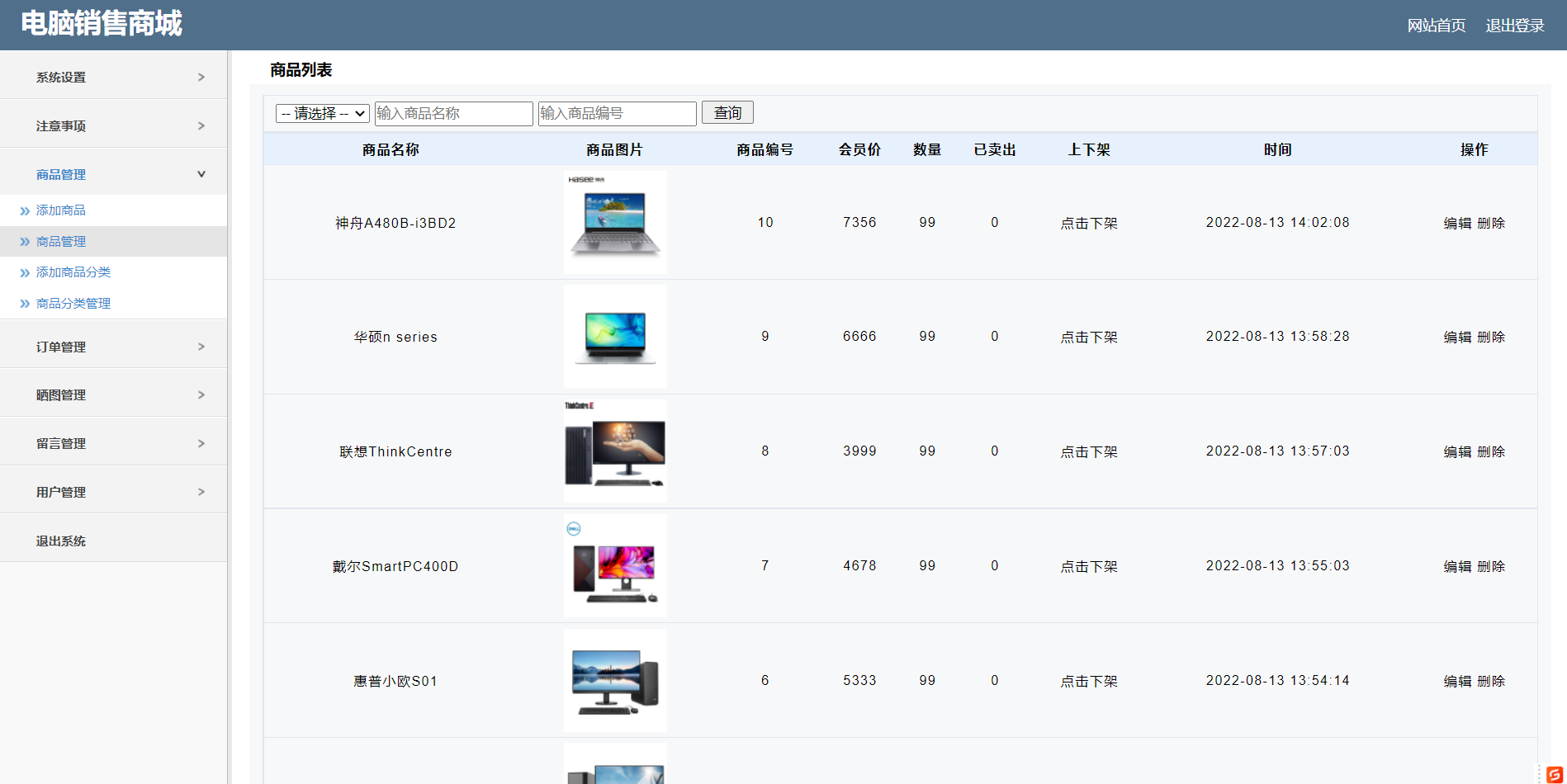This screenshot has width=1567, height=784.
Task: Click 编辑 for 惠普小欧S01
Action: click(x=1458, y=681)
